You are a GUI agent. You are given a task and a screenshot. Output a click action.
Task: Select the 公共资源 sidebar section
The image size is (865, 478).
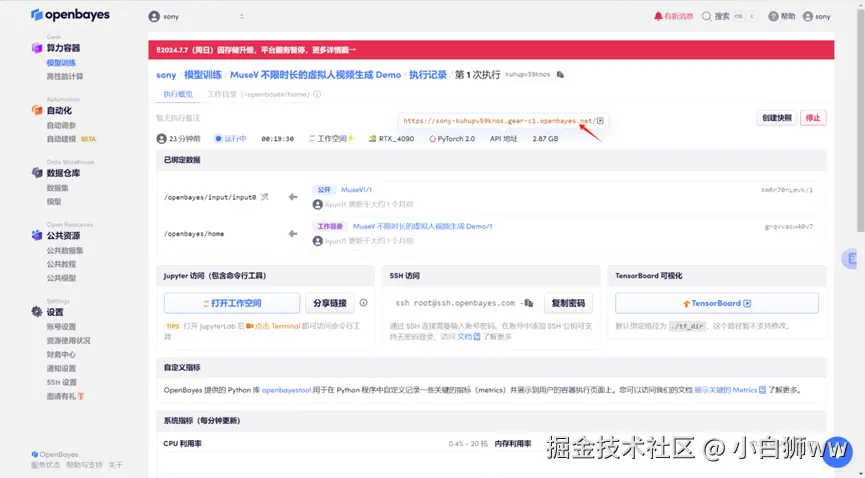click(x=56, y=236)
